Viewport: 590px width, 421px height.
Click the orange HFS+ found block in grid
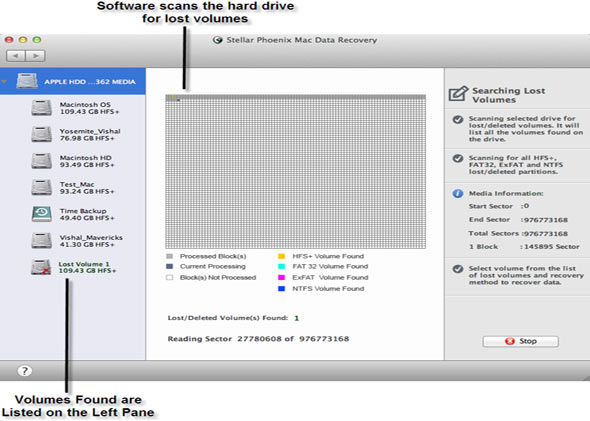pos(173,97)
